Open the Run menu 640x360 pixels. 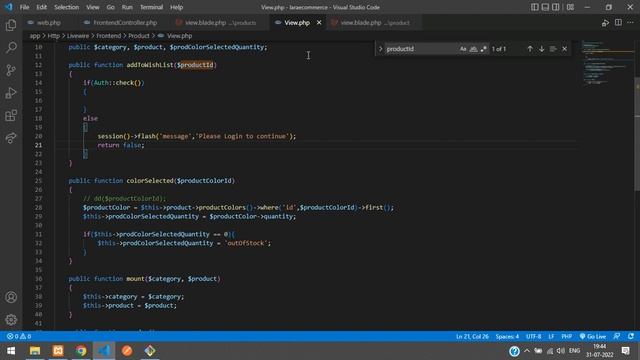[127, 7]
